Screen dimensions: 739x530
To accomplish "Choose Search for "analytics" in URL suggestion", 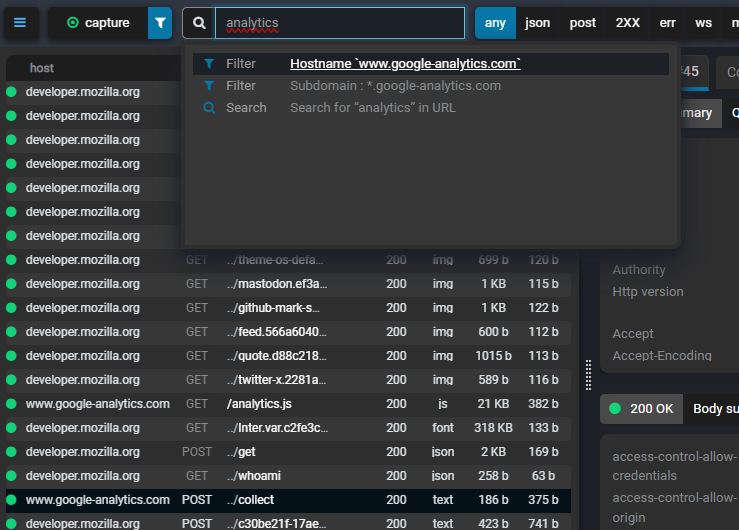I will click(x=431, y=108).
